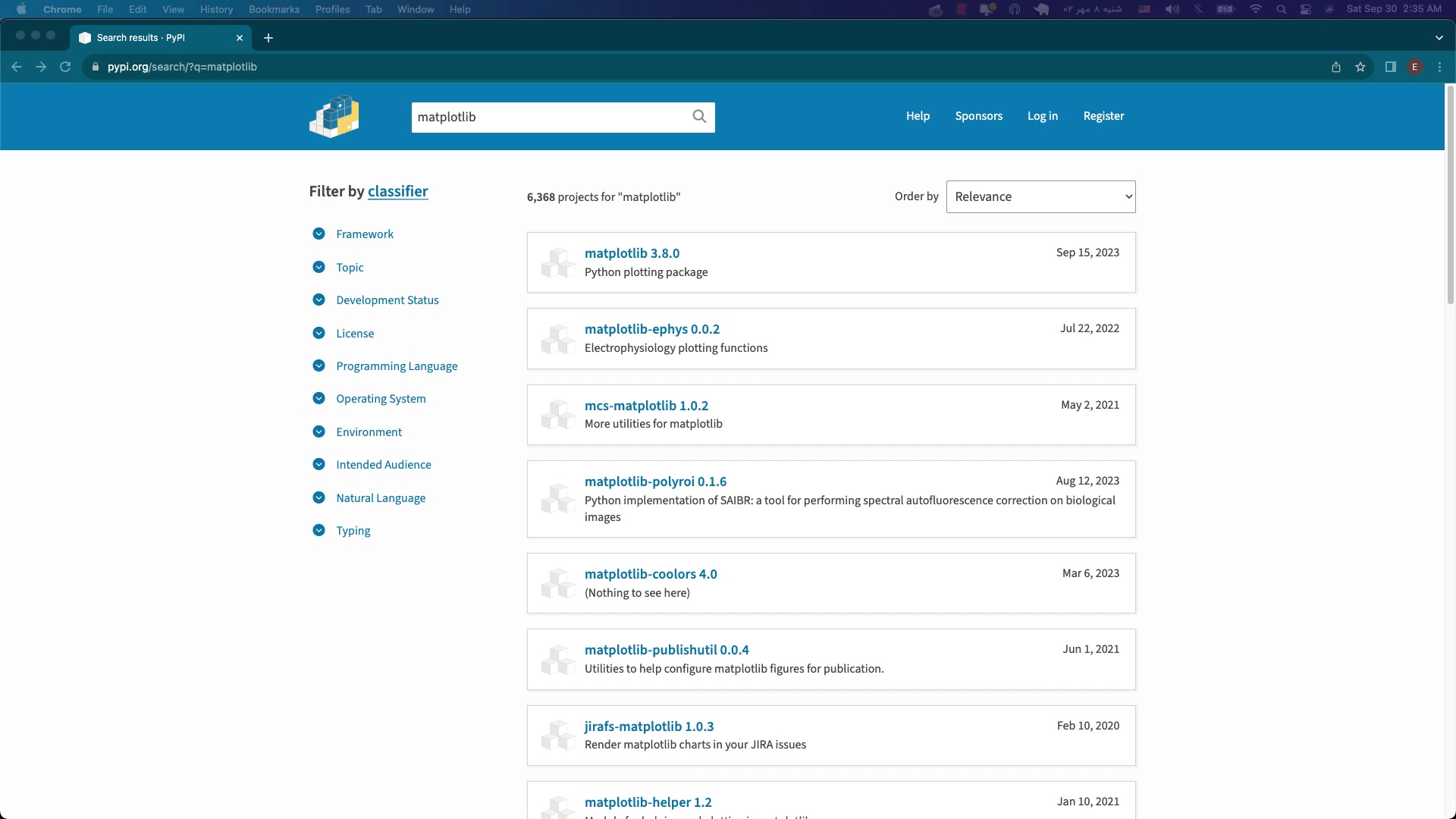
Task: Expand the Operating System filter
Action: (380, 399)
